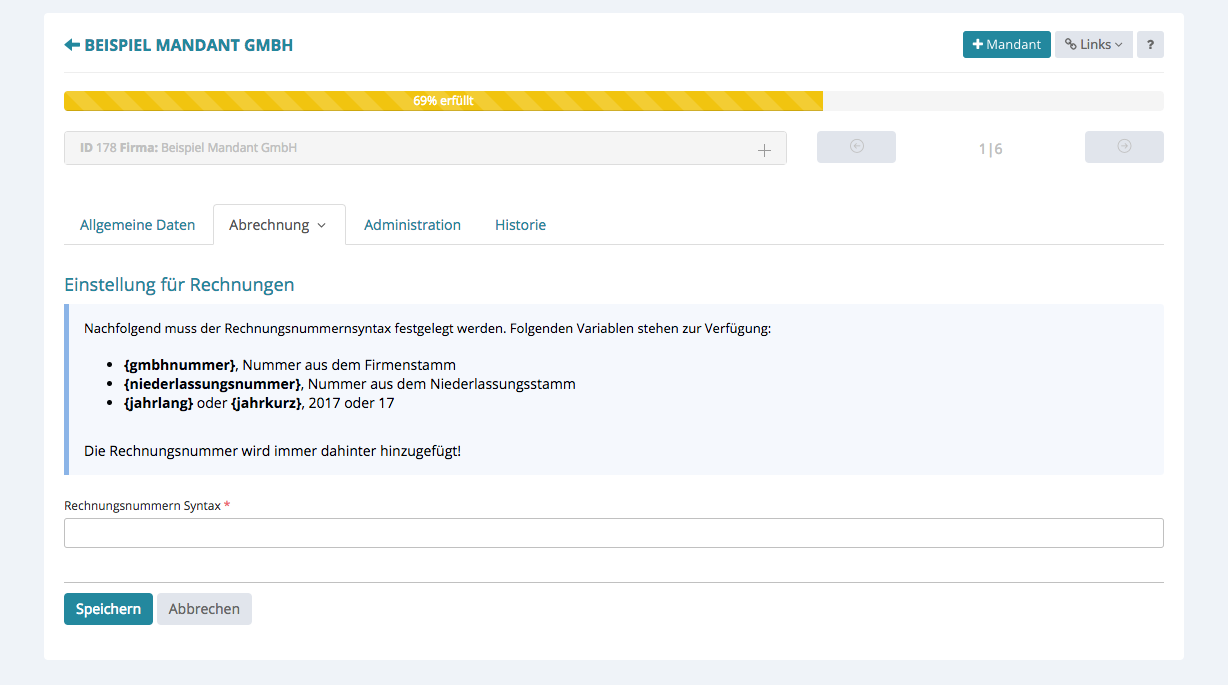Focus the Rechnungsnummern Syntax input field
The width and height of the screenshot is (1228, 685).
(613, 533)
